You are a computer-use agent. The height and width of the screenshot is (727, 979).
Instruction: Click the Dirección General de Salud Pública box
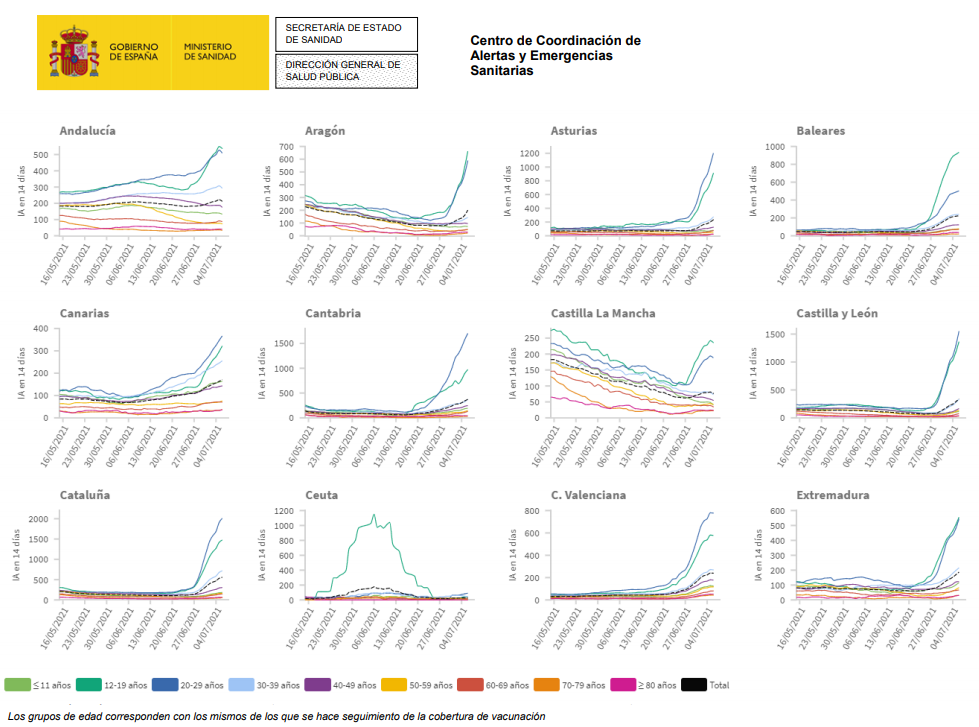pos(346,71)
